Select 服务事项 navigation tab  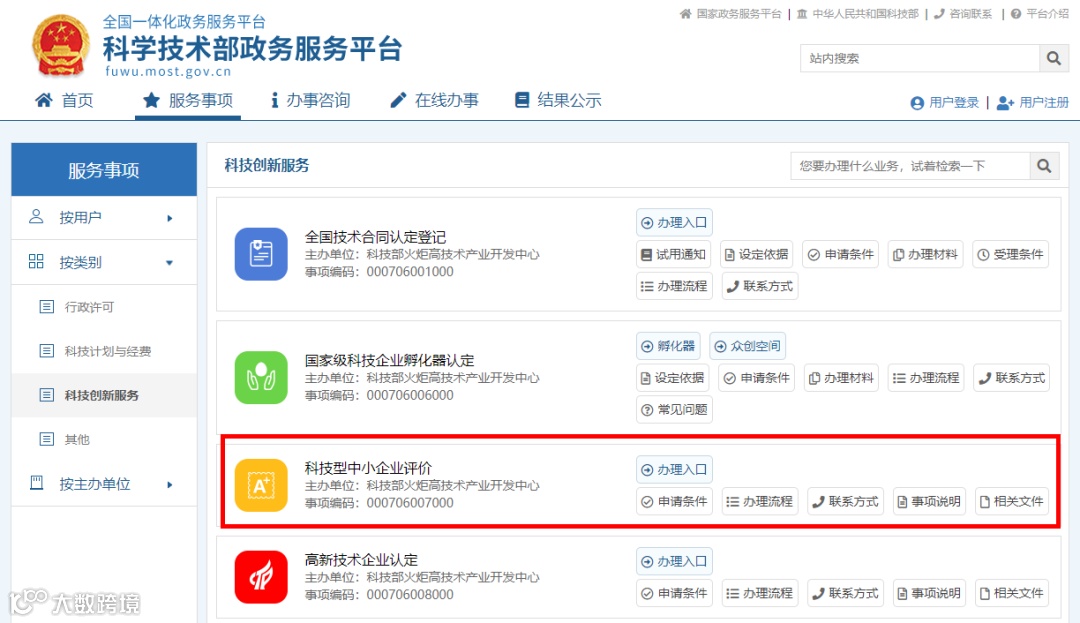pyautogui.click(x=188, y=101)
